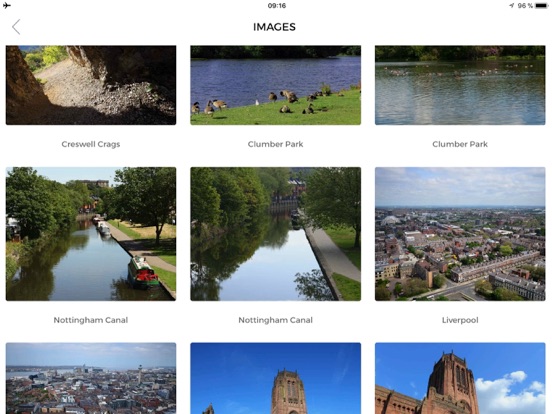The height and width of the screenshot is (414, 552).
Task: Open the Clumber Park lake water photo
Action: tap(460, 85)
